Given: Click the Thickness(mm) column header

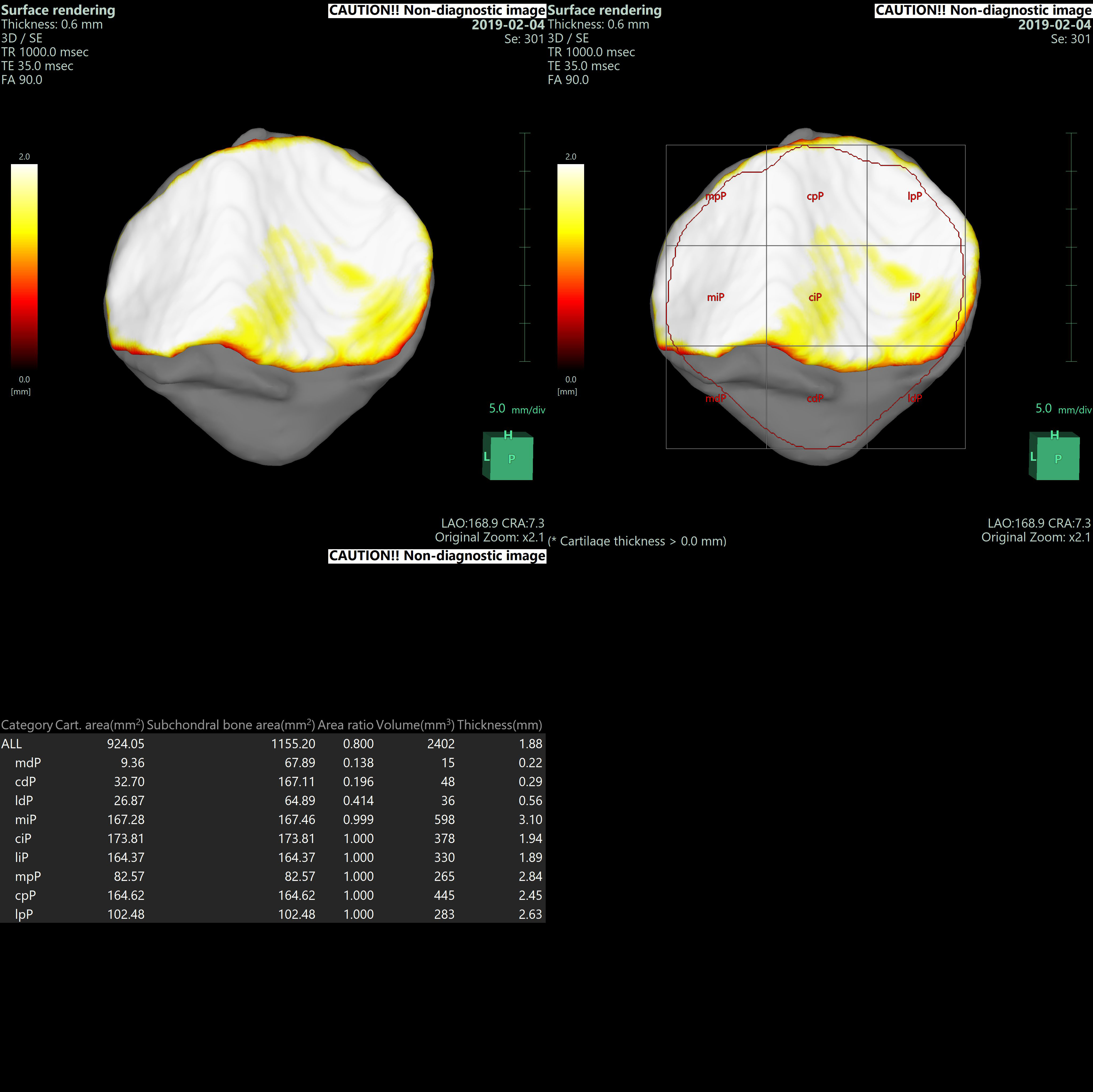Looking at the screenshot, I should pos(500,725).
